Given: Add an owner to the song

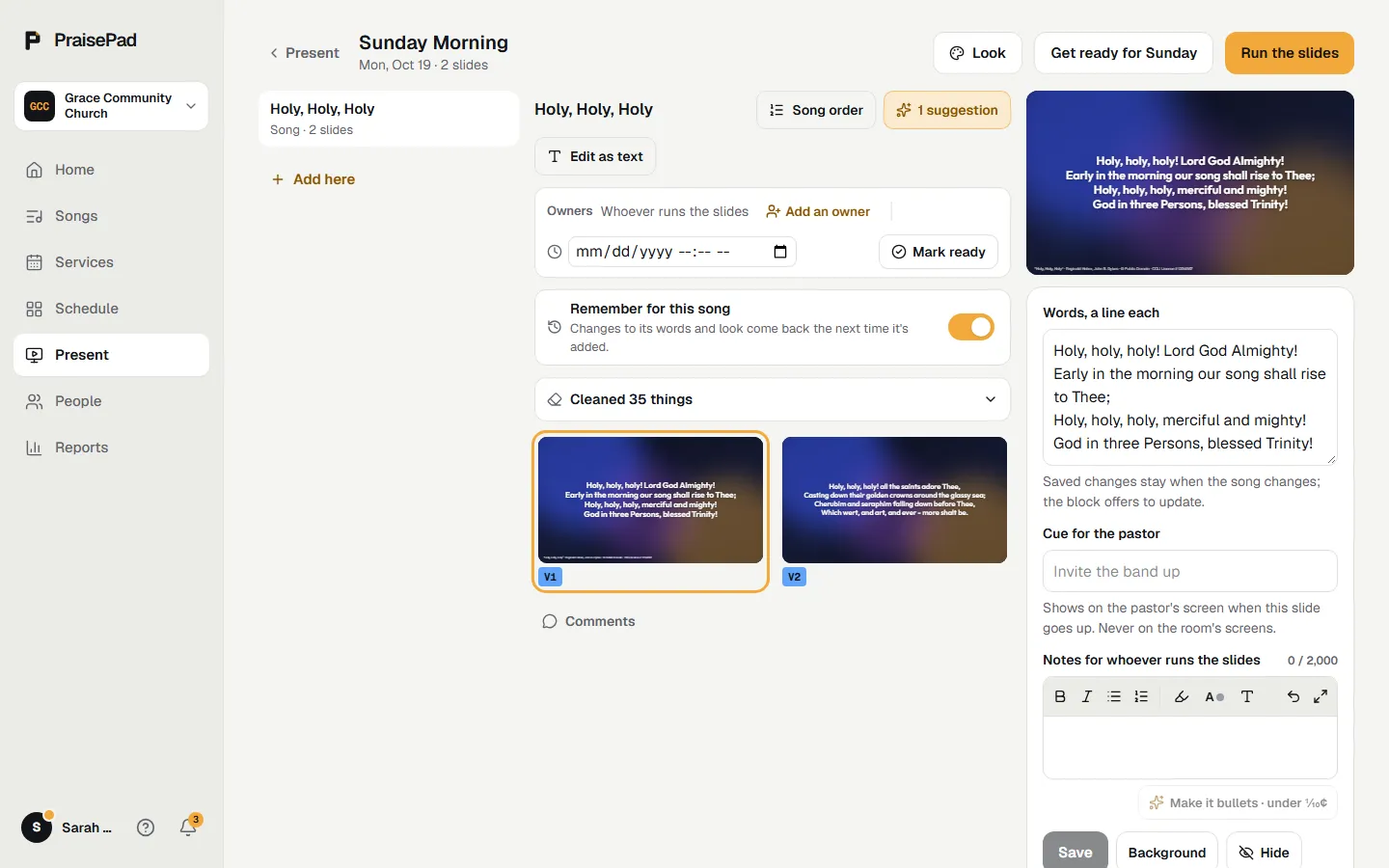Looking at the screenshot, I should (x=818, y=211).
